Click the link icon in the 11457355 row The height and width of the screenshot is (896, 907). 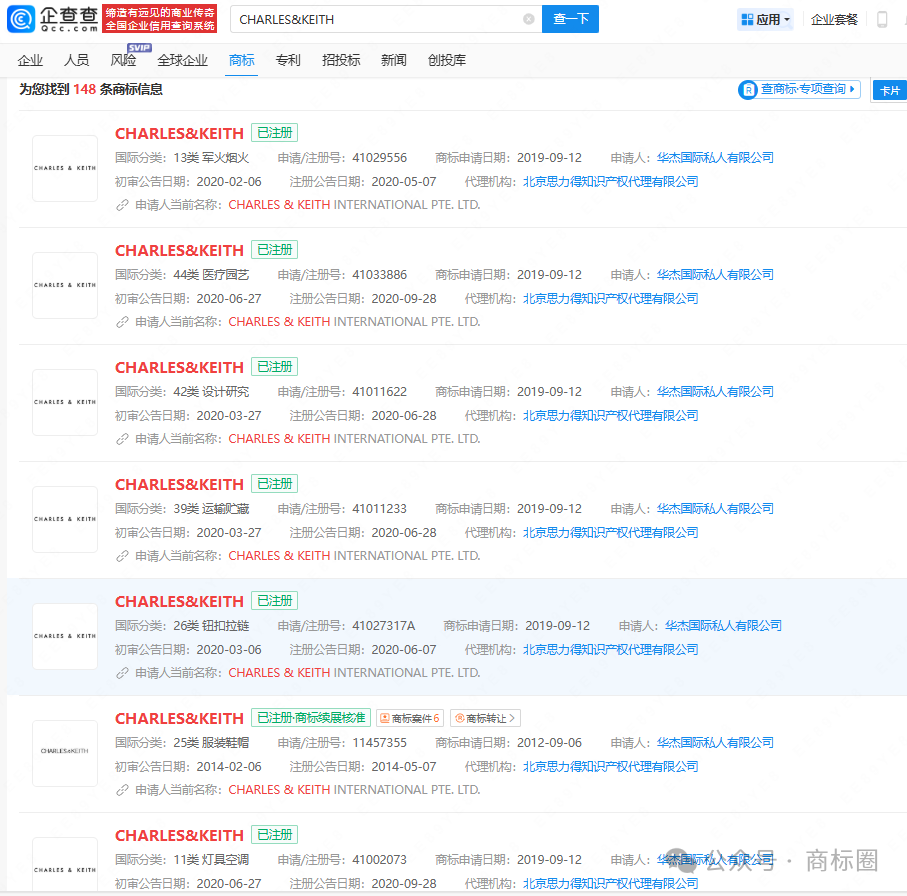pos(122,790)
